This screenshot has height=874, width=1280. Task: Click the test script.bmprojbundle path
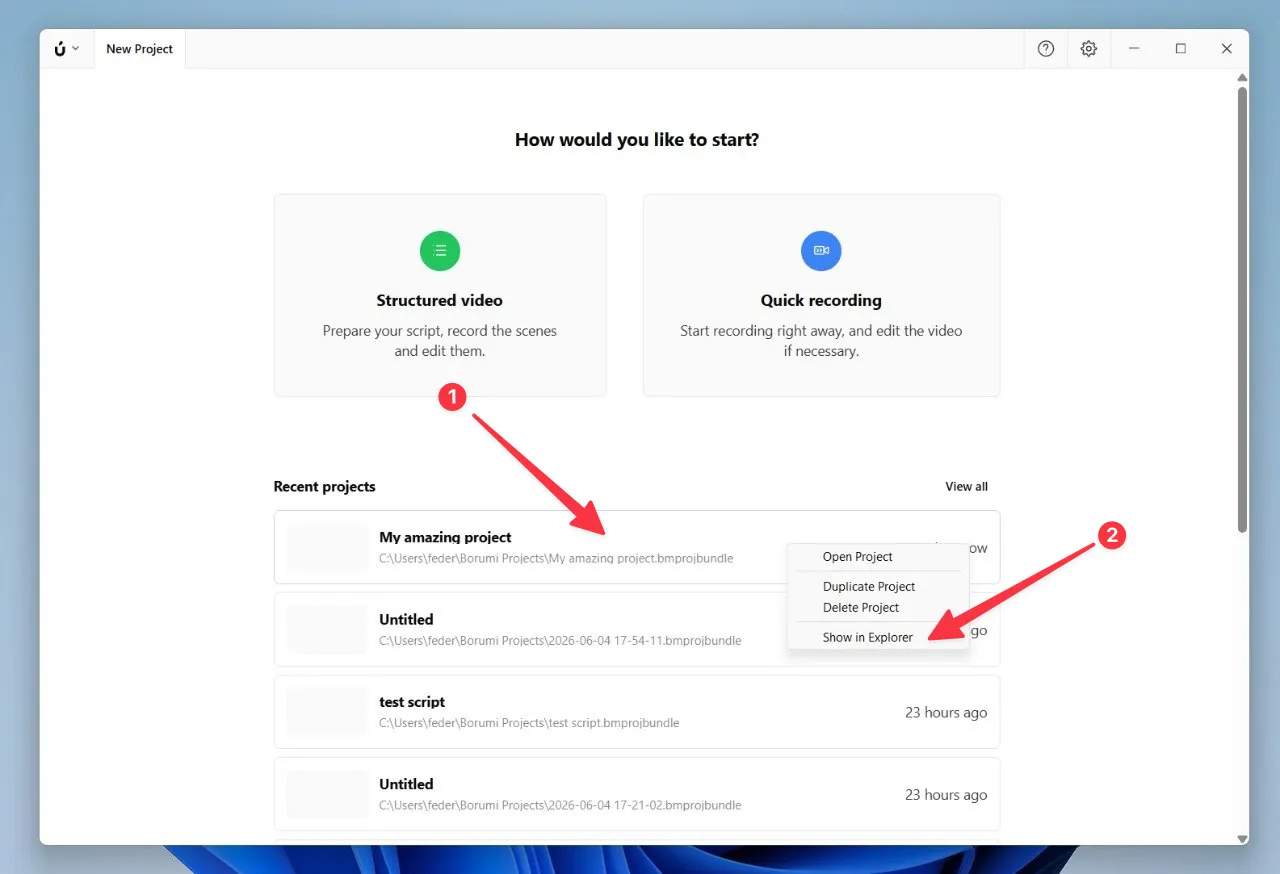(x=529, y=723)
